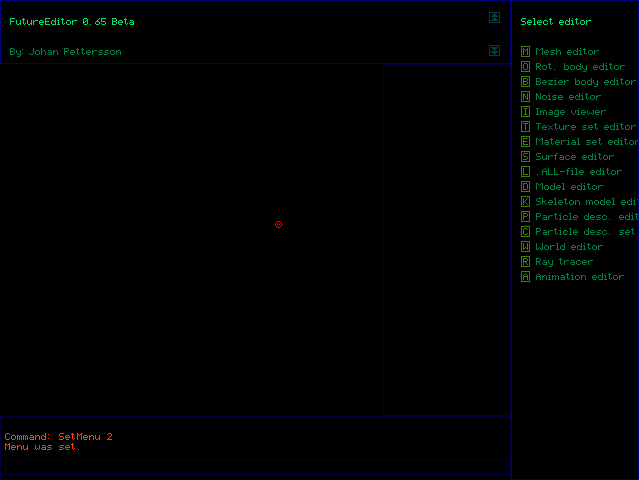The image size is (639, 480).
Task: Click the S icon for Surface editor
Action: pos(526,157)
